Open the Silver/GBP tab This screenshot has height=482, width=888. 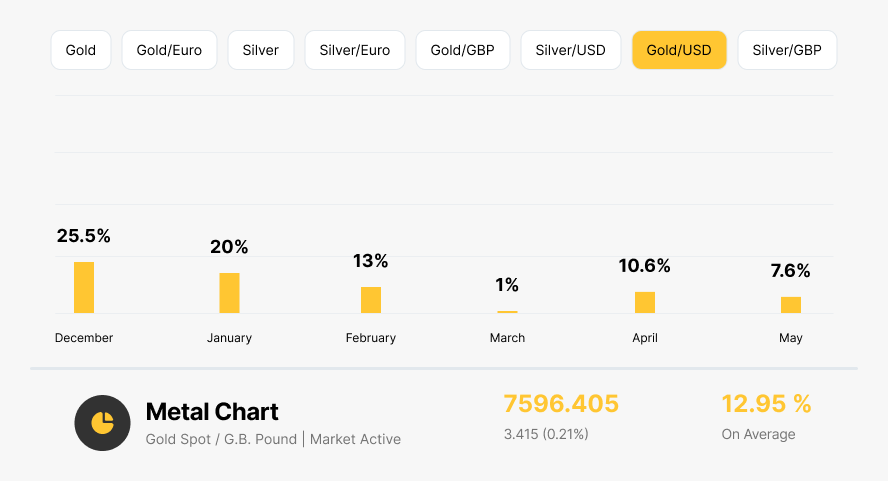[787, 50]
